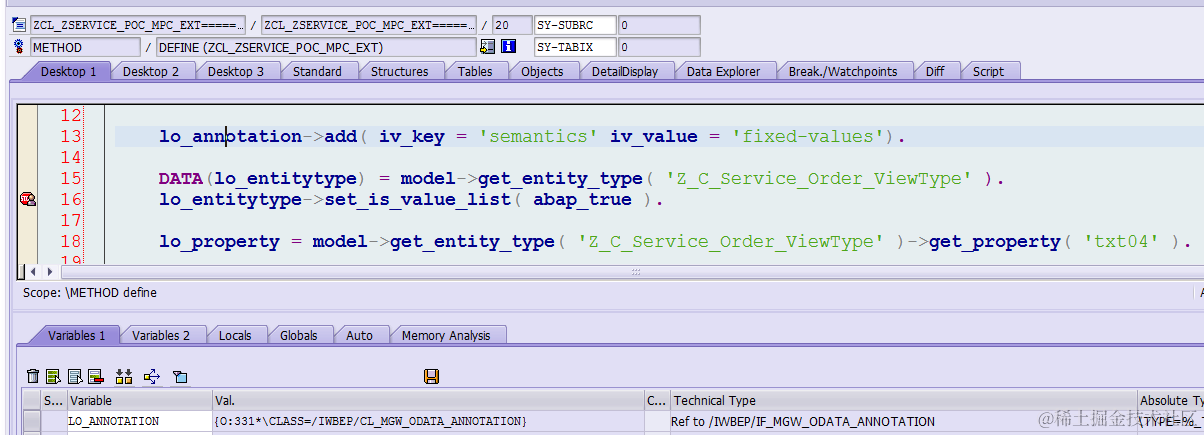Click the delete row icon with red mark
This screenshot has height=435, width=1204.
pos(96,376)
